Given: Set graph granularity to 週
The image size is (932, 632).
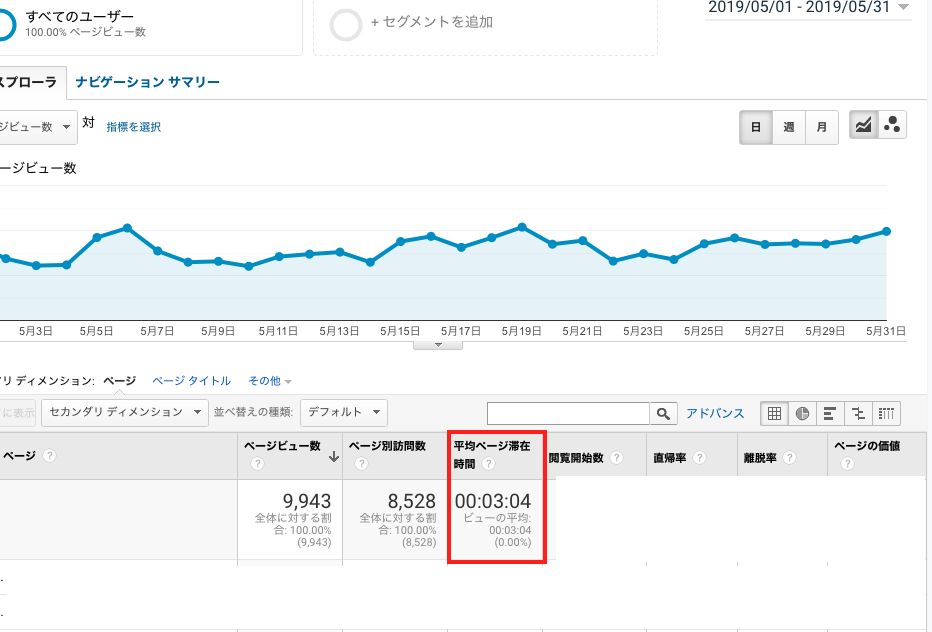Looking at the screenshot, I should pos(789,127).
